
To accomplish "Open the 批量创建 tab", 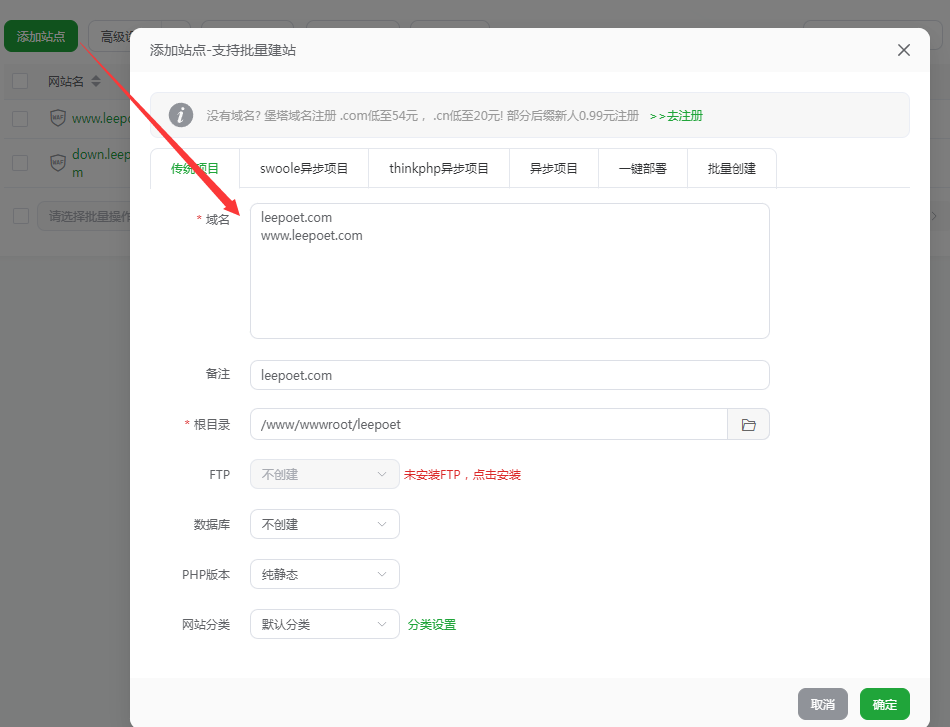I will pyautogui.click(x=731, y=168).
